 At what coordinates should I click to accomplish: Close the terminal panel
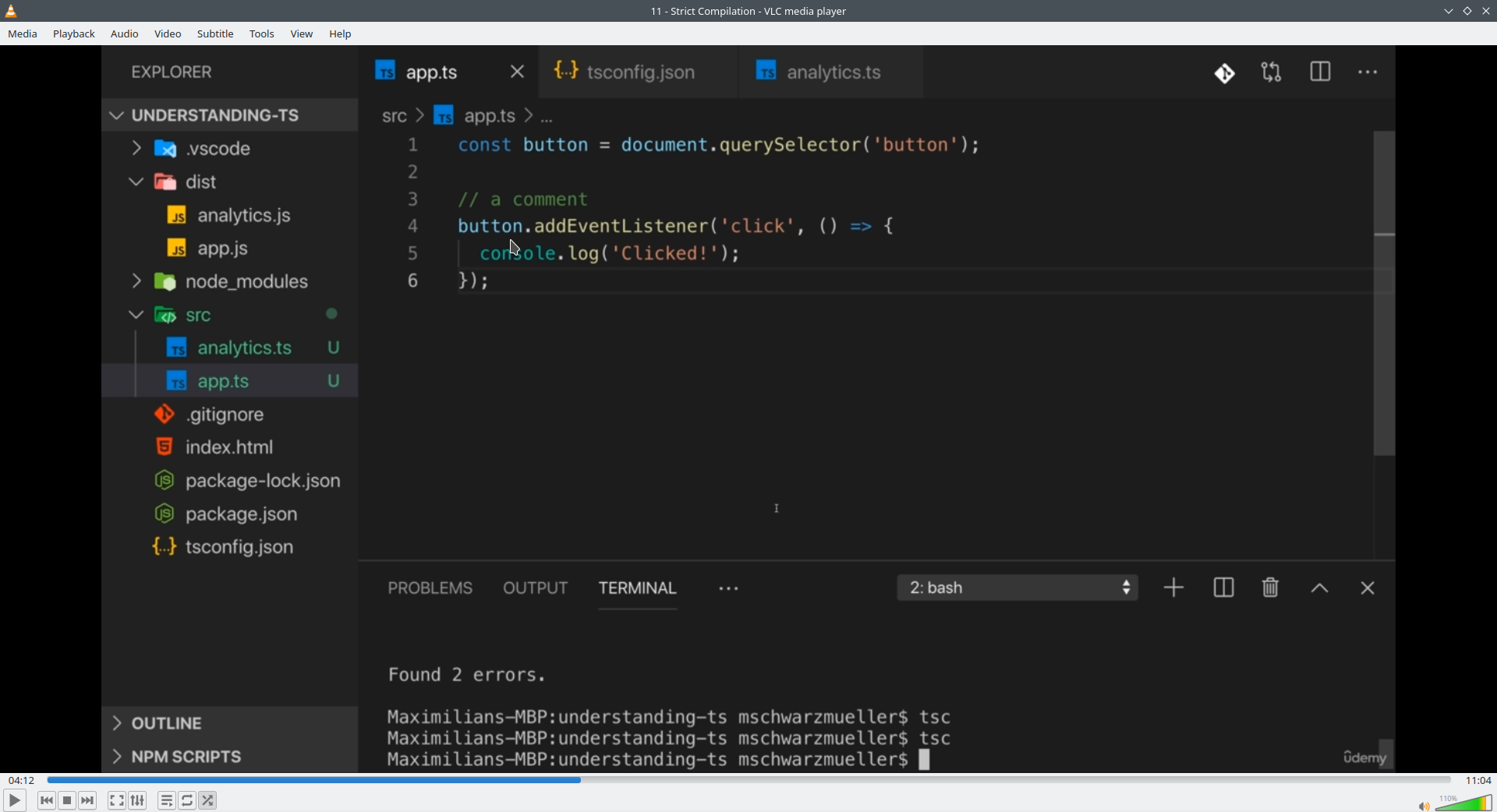1368,588
